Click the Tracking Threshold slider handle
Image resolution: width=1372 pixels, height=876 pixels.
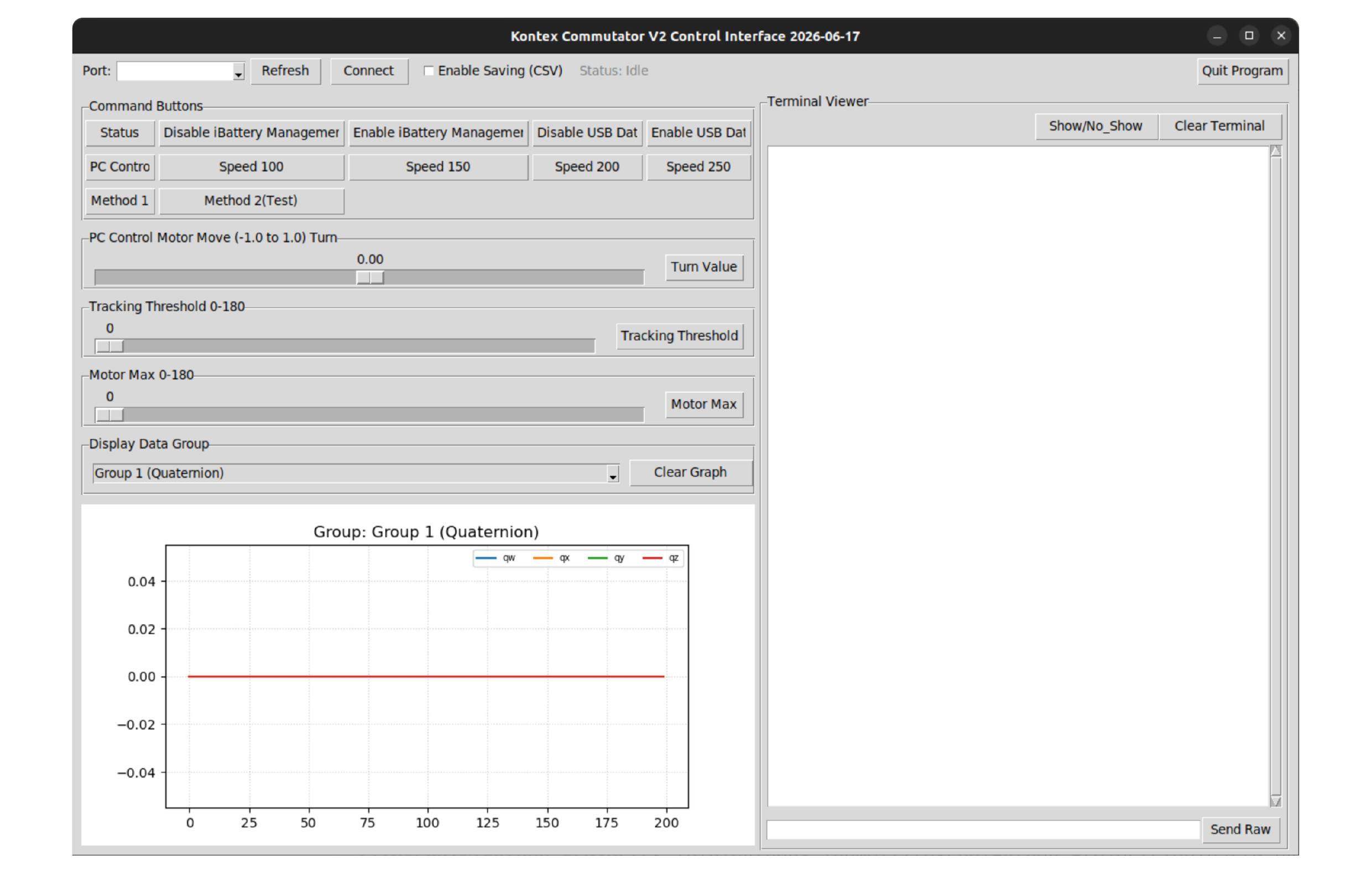[x=109, y=347]
